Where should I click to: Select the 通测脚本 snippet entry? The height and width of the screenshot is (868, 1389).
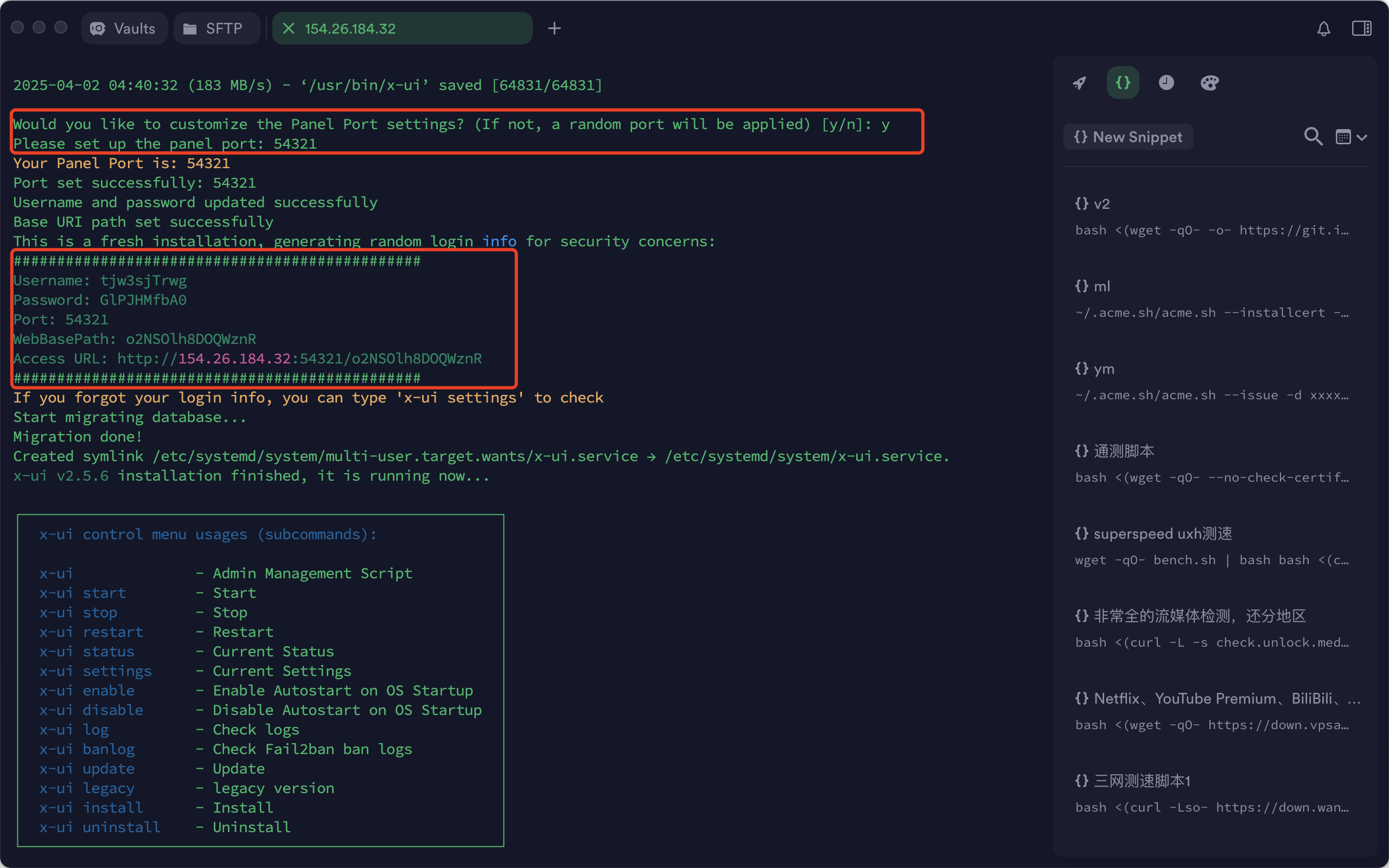click(x=1211, y=464)
